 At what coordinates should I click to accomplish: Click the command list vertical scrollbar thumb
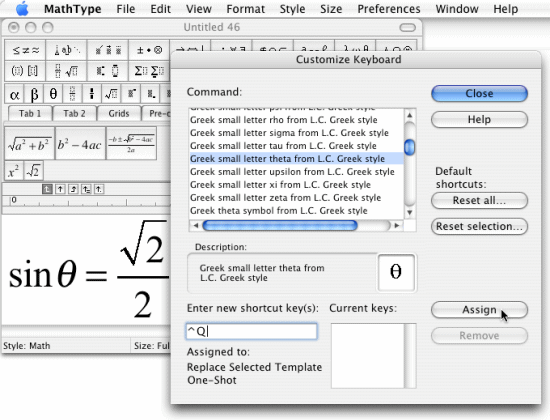409,147
